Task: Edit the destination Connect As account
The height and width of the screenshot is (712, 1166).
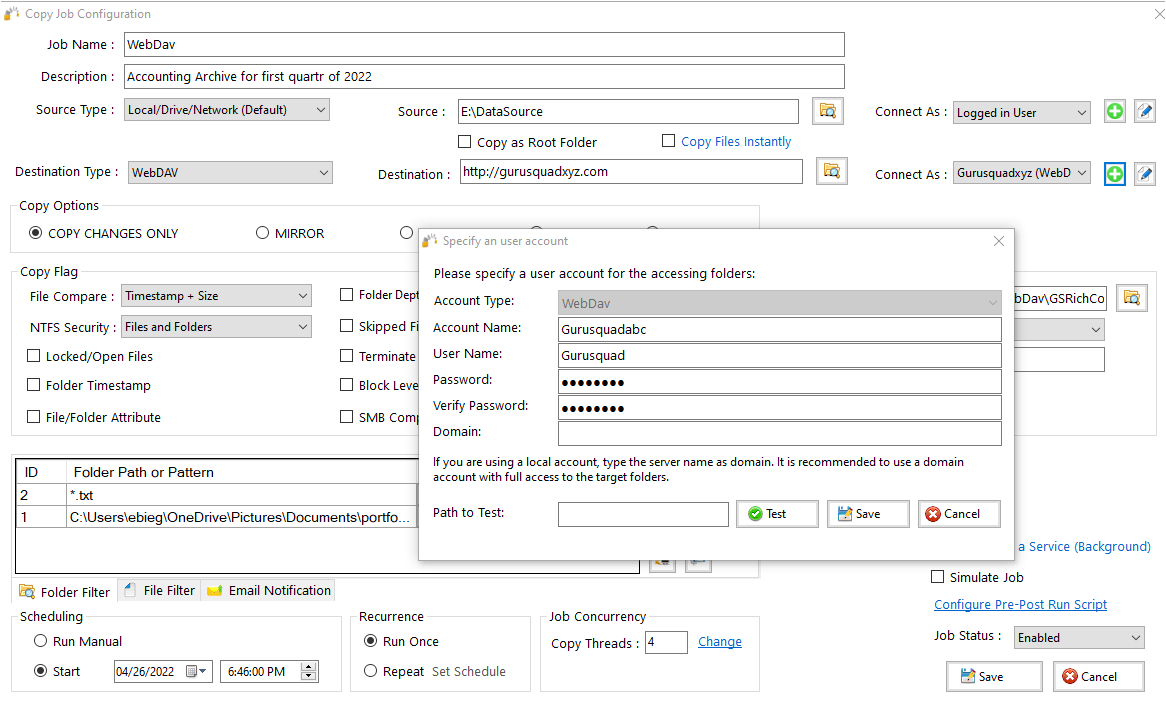Action: (x=1145, y=174)
